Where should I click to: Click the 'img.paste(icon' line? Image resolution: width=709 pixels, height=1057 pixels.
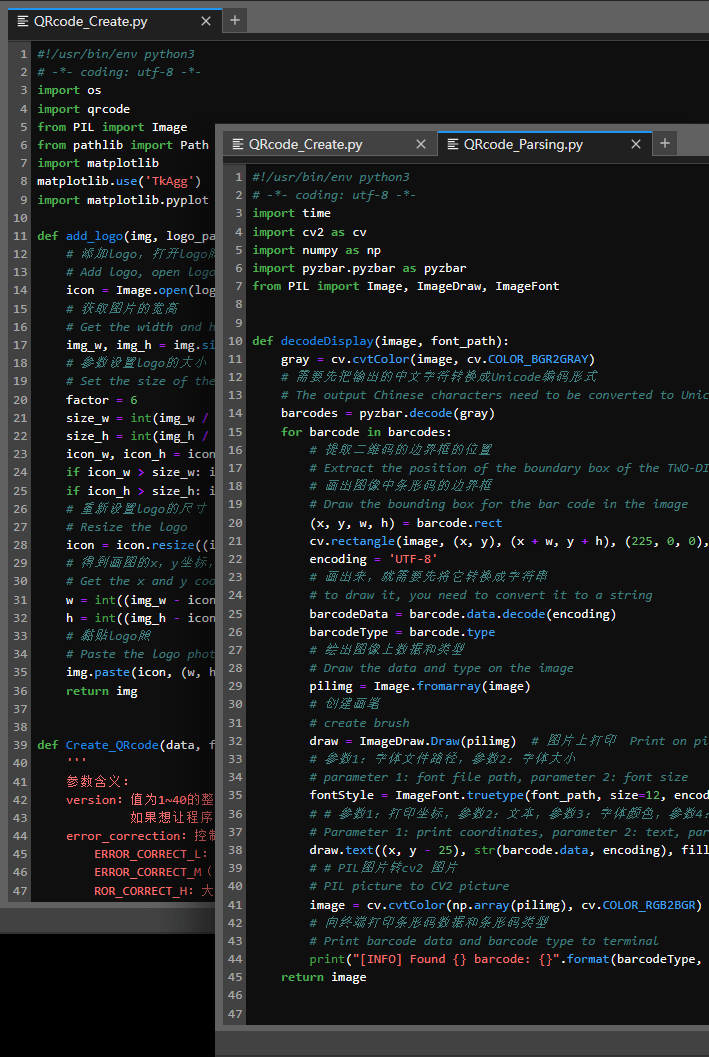pyautogui.click(x=140, y=672)
